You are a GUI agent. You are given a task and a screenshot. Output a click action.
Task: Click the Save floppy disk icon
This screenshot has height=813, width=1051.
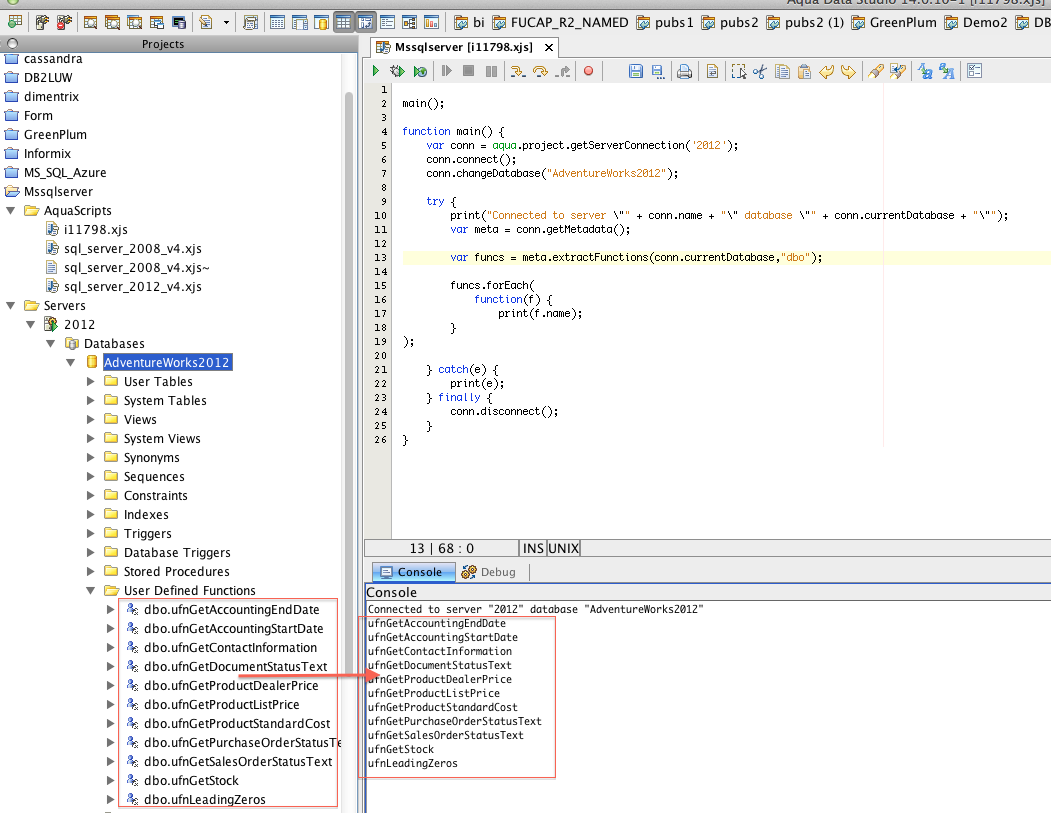click(x=635, y=71)
